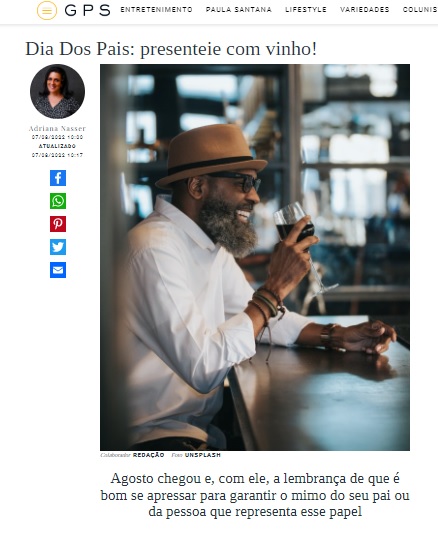Share article via WhatsApp icon
This screenshot has height=535, width=438.
[58, 201]
